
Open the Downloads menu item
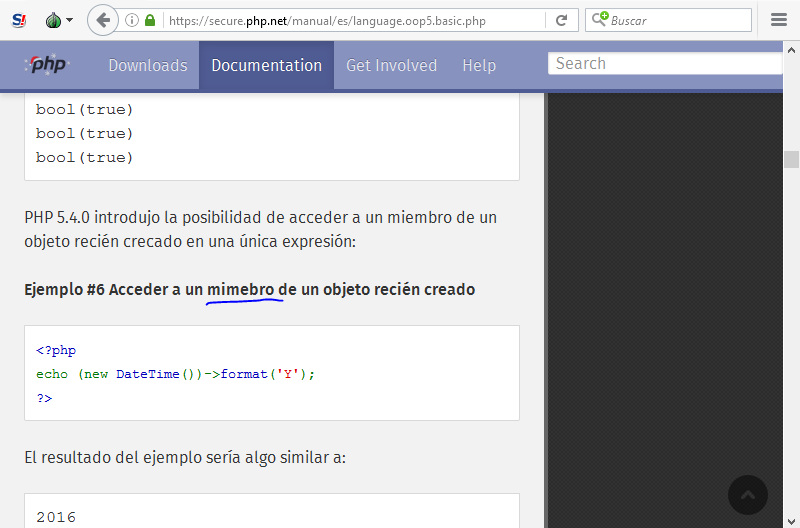click(x=147, y=65)
